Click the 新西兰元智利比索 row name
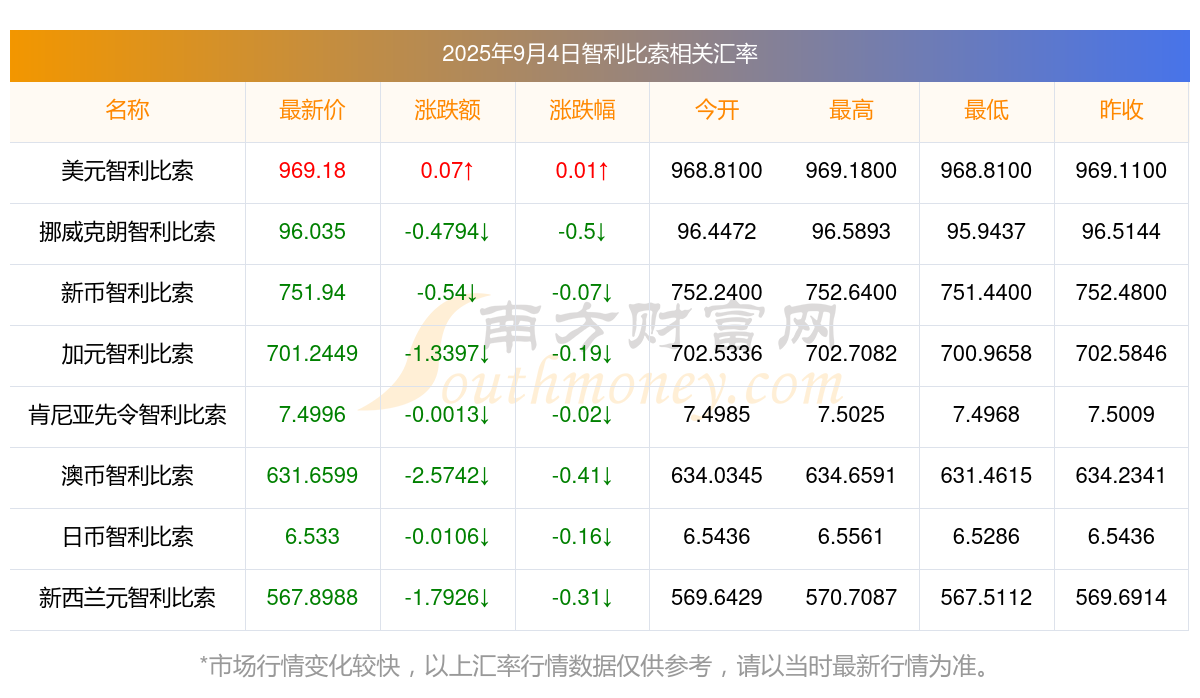This screenshot has height=698, width=1200. [127, 598]
